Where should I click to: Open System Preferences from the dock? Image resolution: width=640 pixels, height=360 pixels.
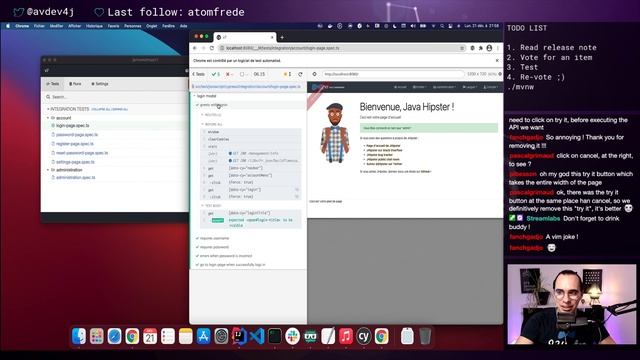[221, 336]
